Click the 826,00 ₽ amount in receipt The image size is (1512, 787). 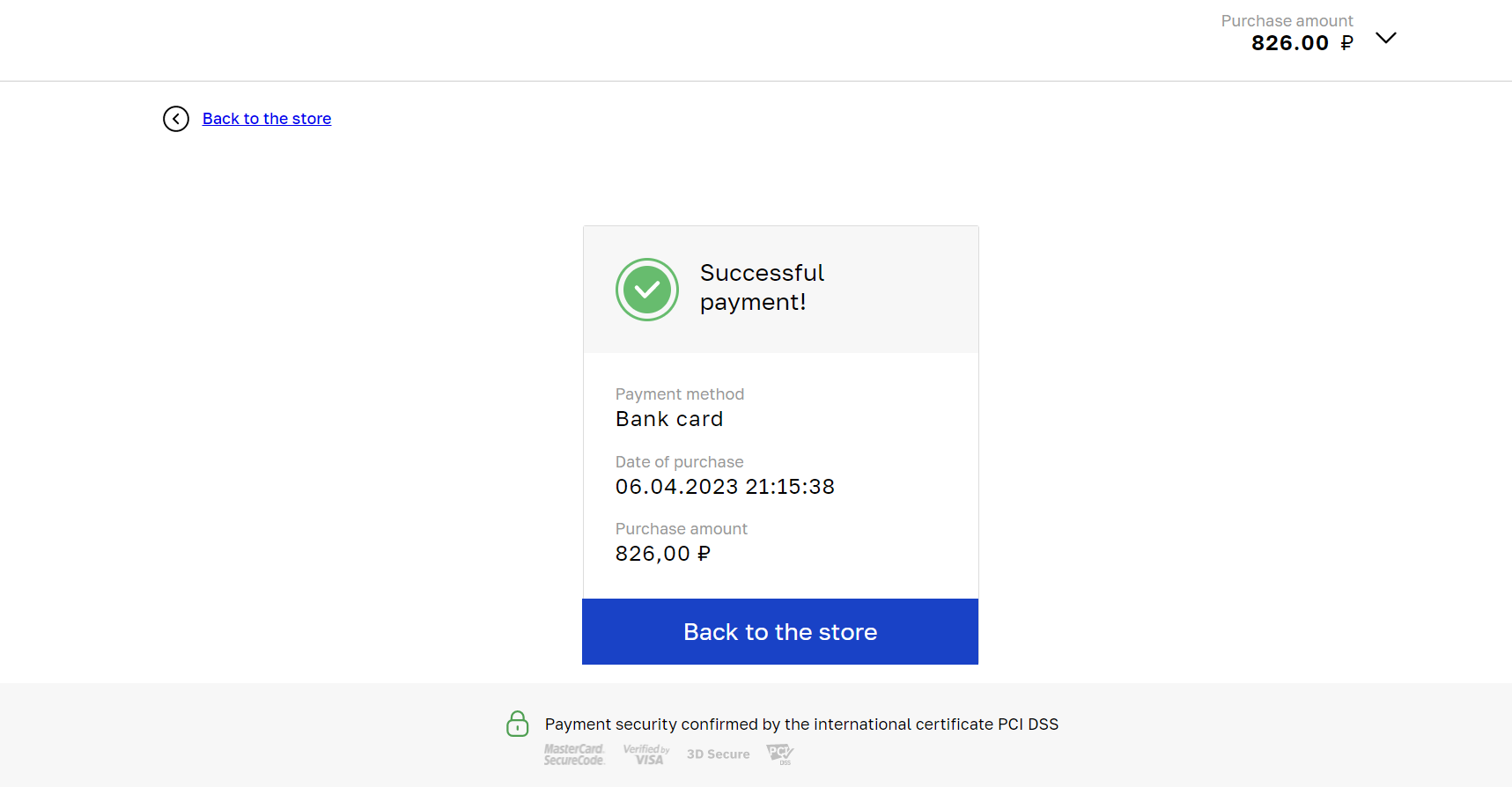[663, 554]
